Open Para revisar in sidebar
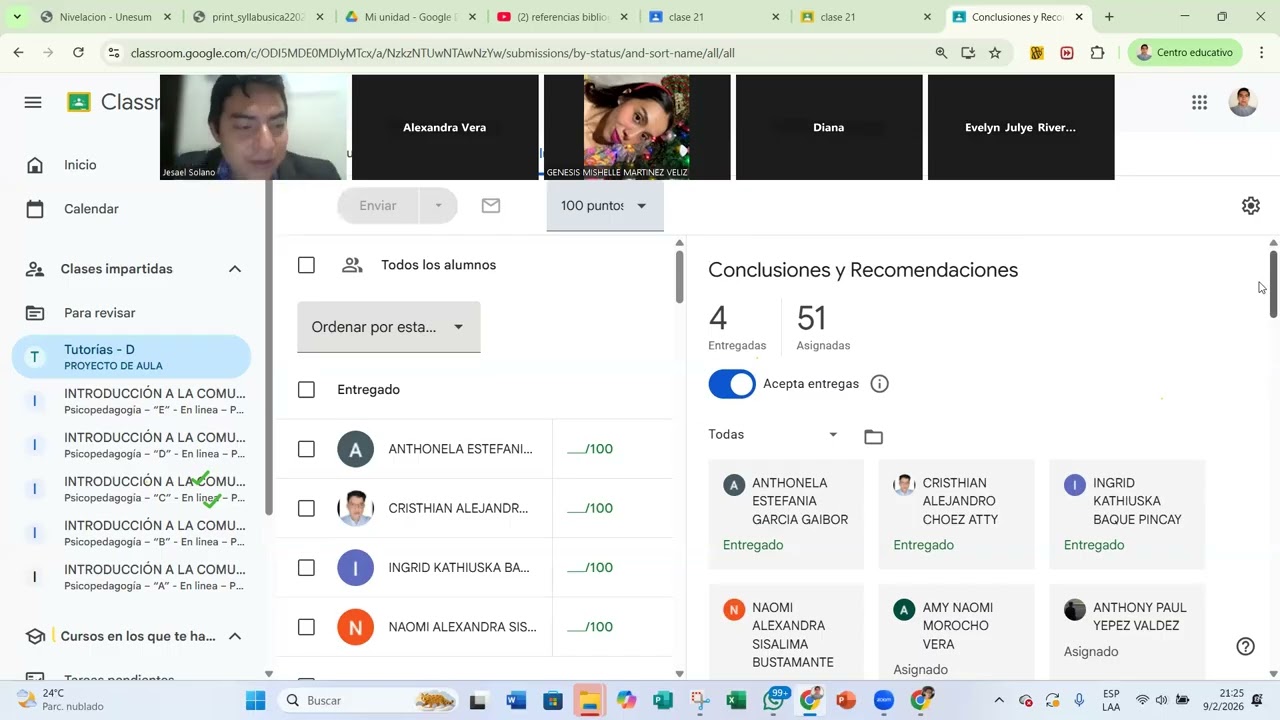Viewport: 1280px width, 720px height. (99, 313)
